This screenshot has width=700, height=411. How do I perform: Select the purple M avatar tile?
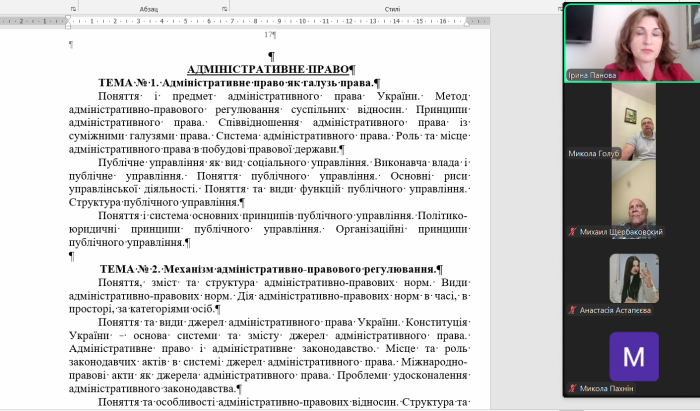634,356
